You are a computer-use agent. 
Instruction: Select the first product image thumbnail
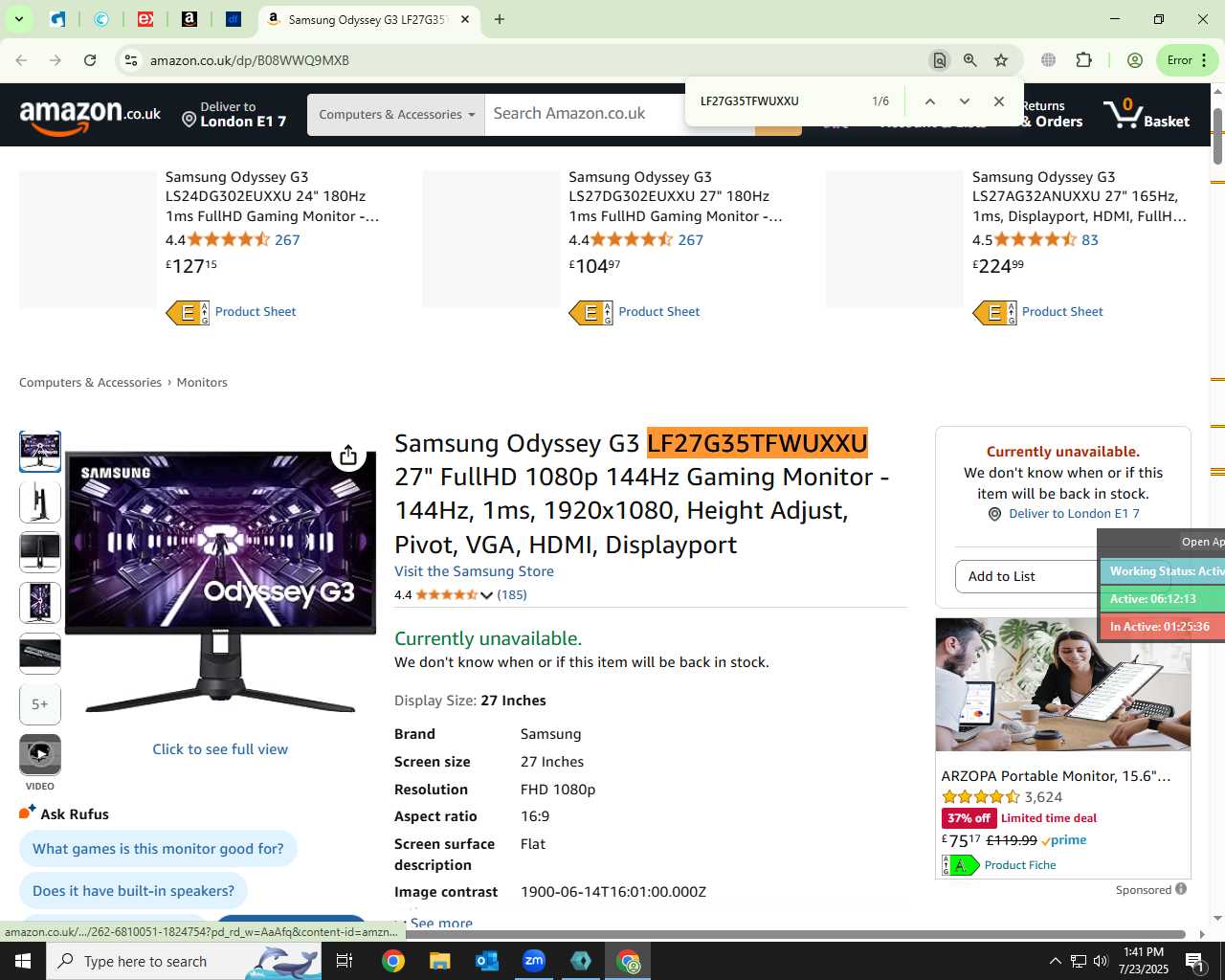tap(40, 452)
